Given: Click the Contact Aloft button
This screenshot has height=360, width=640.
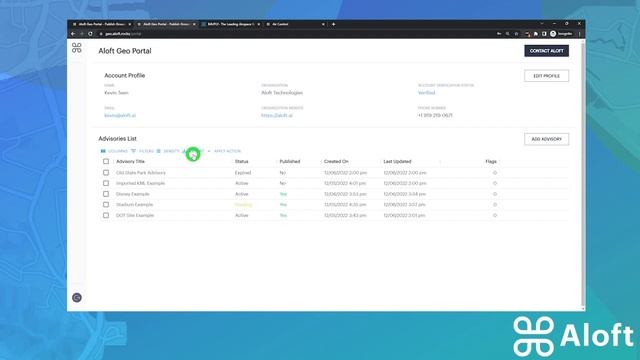Looking at the screenshot, I should point(546,51).
